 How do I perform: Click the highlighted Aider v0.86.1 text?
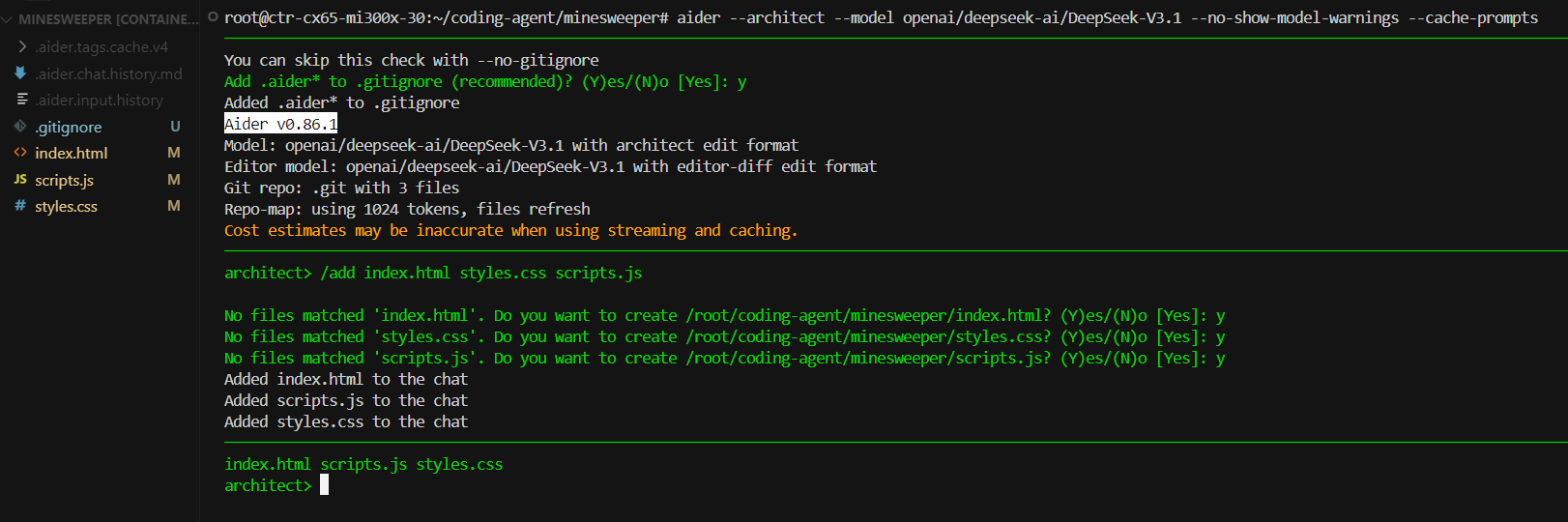pos(280,124)
